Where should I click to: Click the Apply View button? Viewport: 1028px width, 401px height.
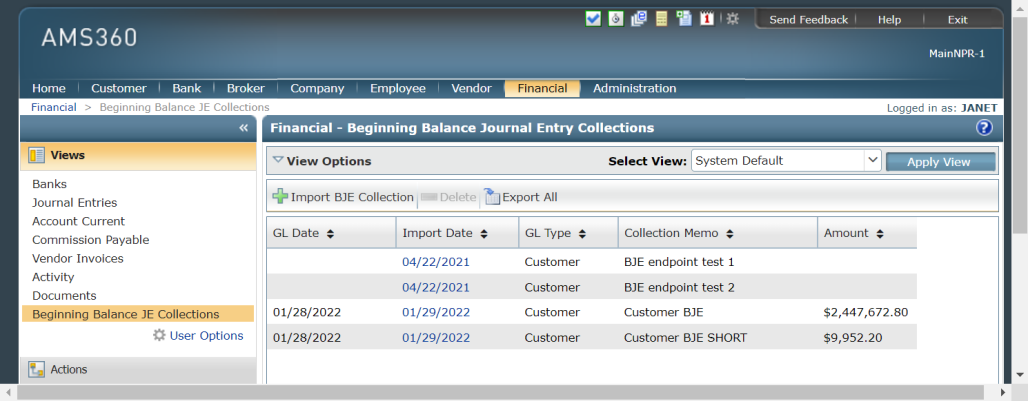(x=941, y=162)
